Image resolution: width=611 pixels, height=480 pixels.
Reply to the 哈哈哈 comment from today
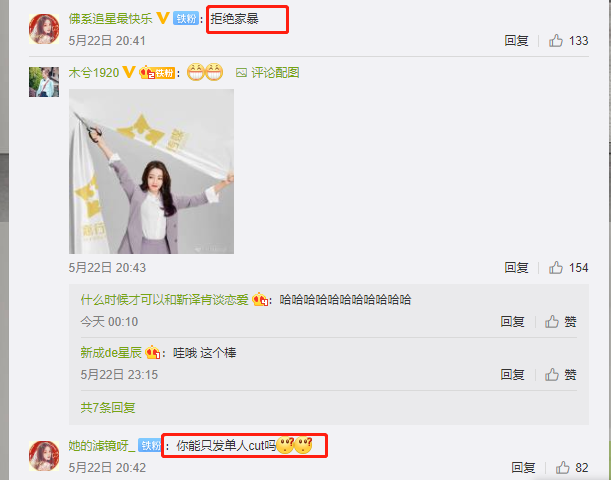[512, 321]
